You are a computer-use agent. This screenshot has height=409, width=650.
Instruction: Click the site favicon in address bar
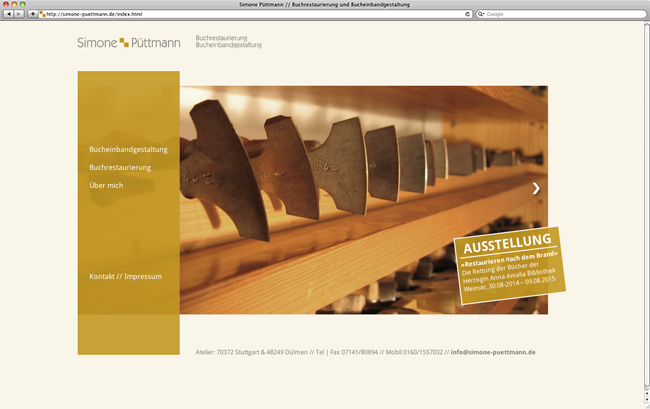(43, 14)
